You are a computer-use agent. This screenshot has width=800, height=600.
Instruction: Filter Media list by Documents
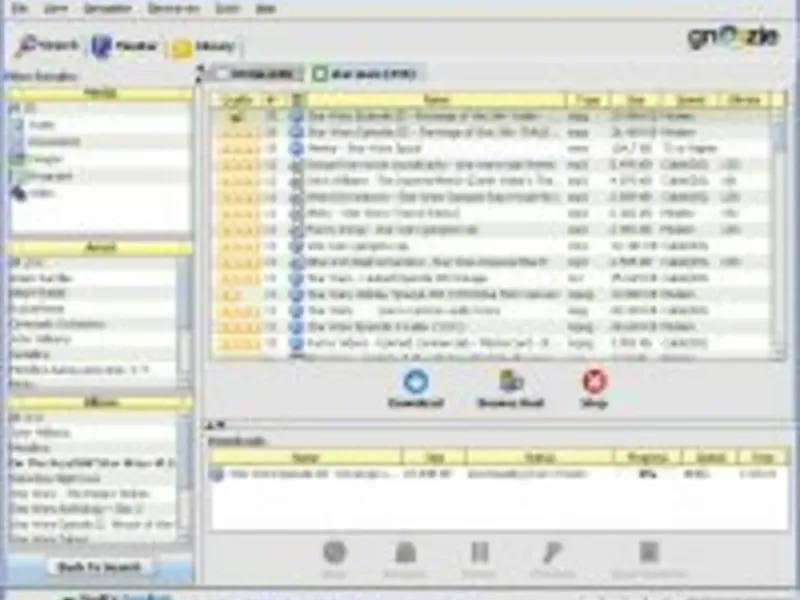tap(99, 141)
